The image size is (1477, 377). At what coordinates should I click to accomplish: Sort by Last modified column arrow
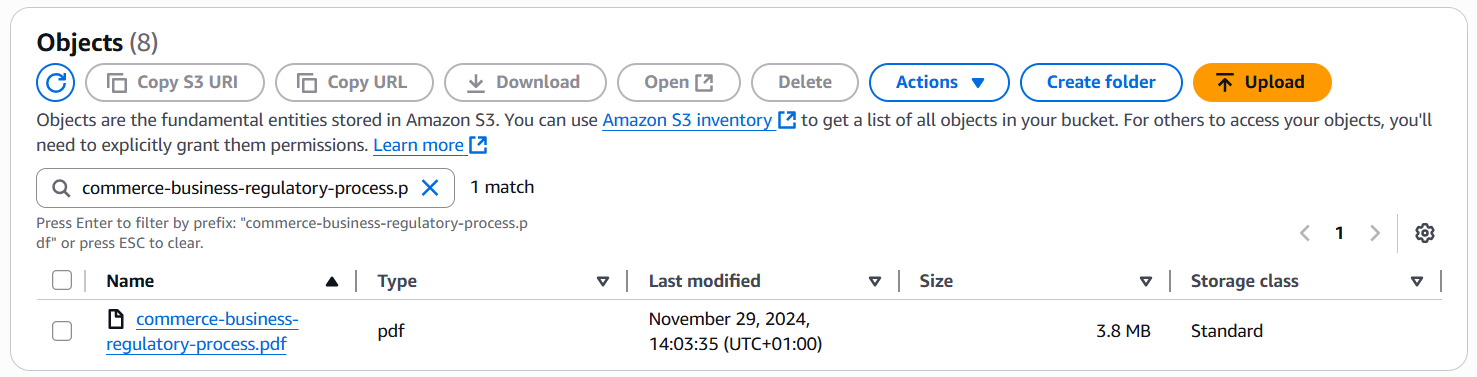pyautogui.click(x=875, y=282)
